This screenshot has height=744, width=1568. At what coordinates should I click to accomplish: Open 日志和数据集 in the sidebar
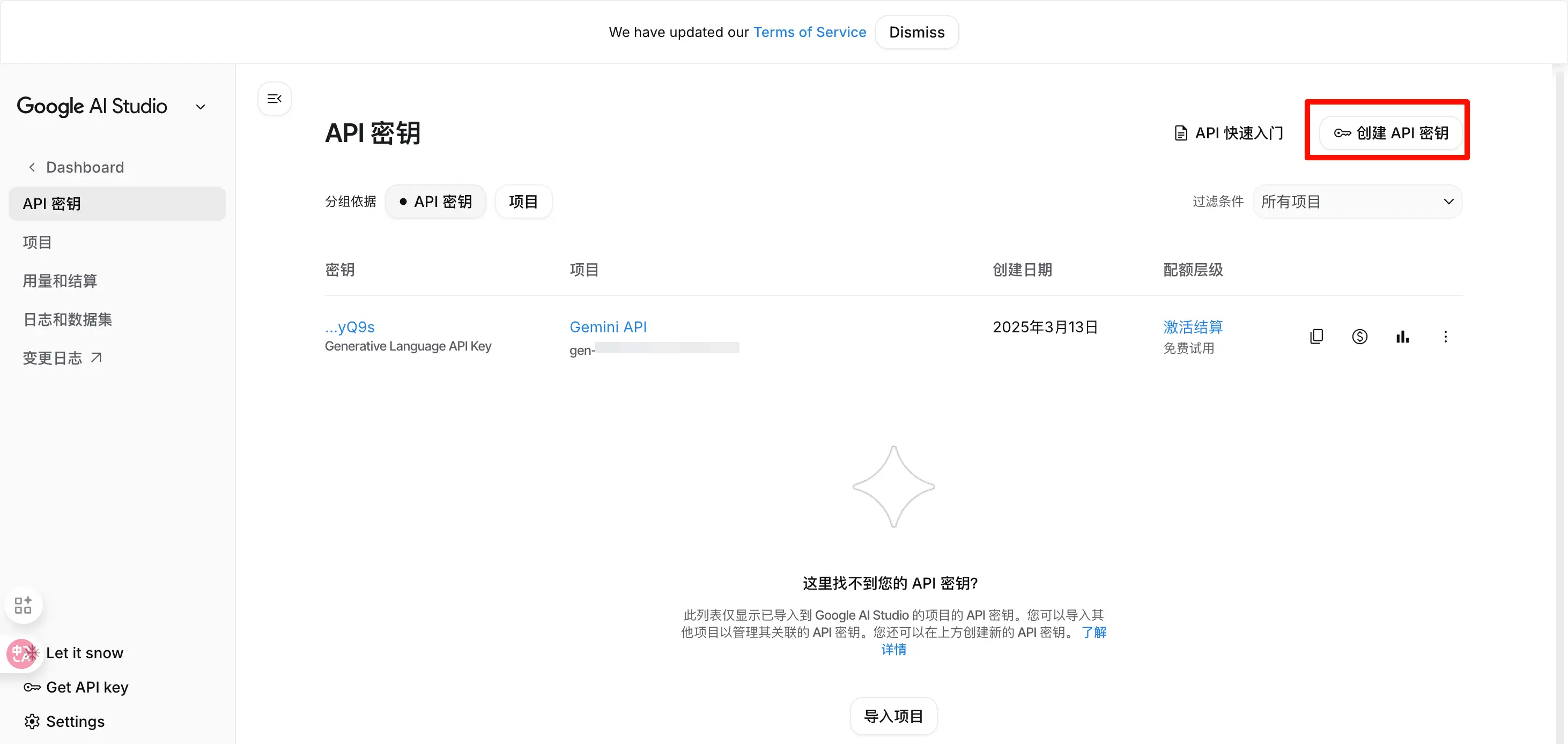coord(68,319)
